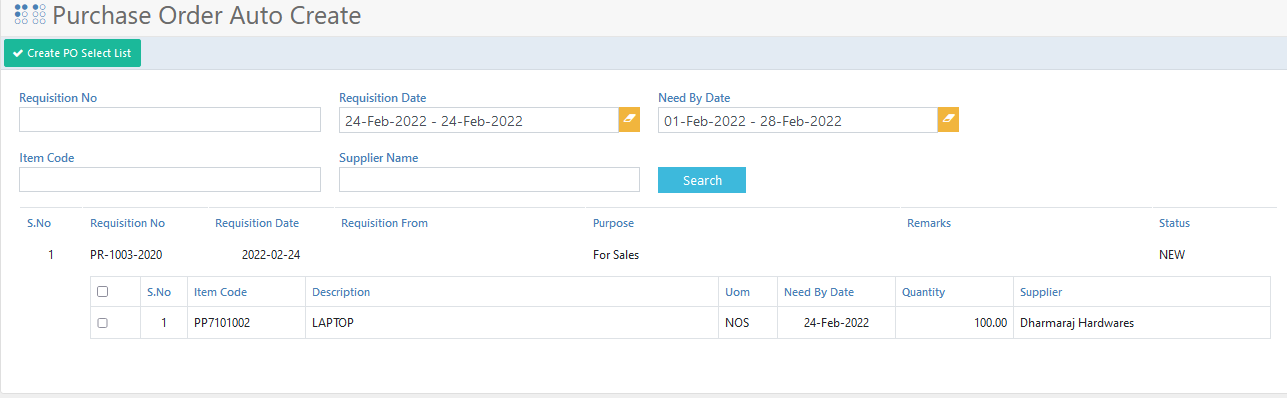Clear the Requisition Date range with eraser icon

[629, 120]
